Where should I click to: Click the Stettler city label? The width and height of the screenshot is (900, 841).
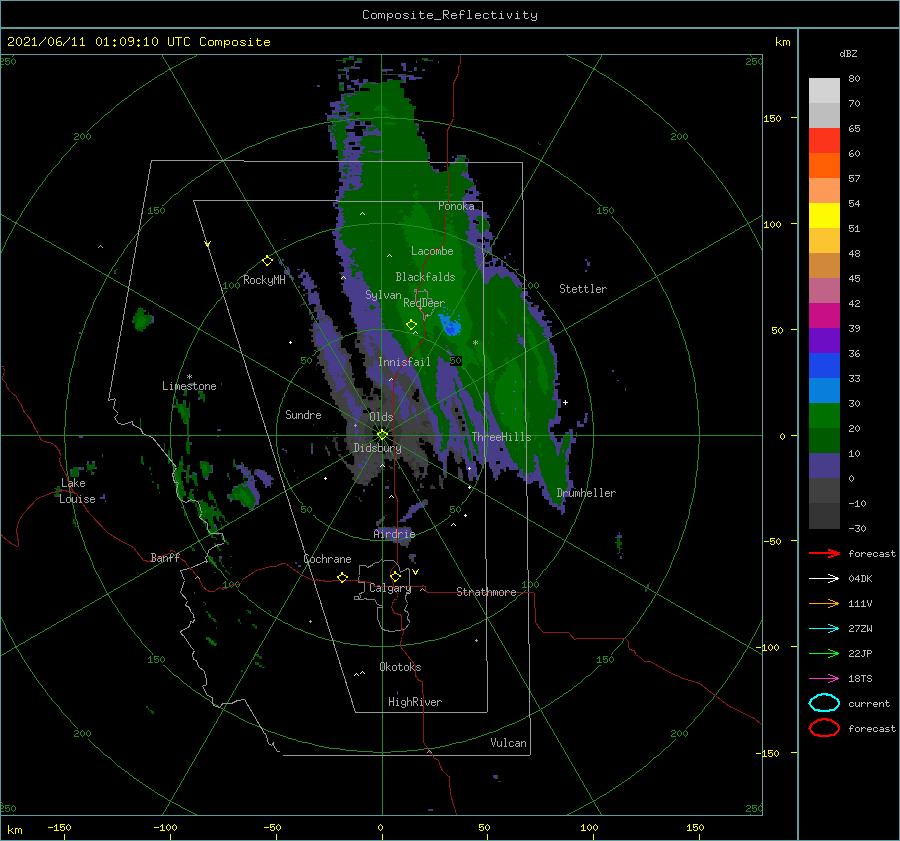[x=583, y=289]
